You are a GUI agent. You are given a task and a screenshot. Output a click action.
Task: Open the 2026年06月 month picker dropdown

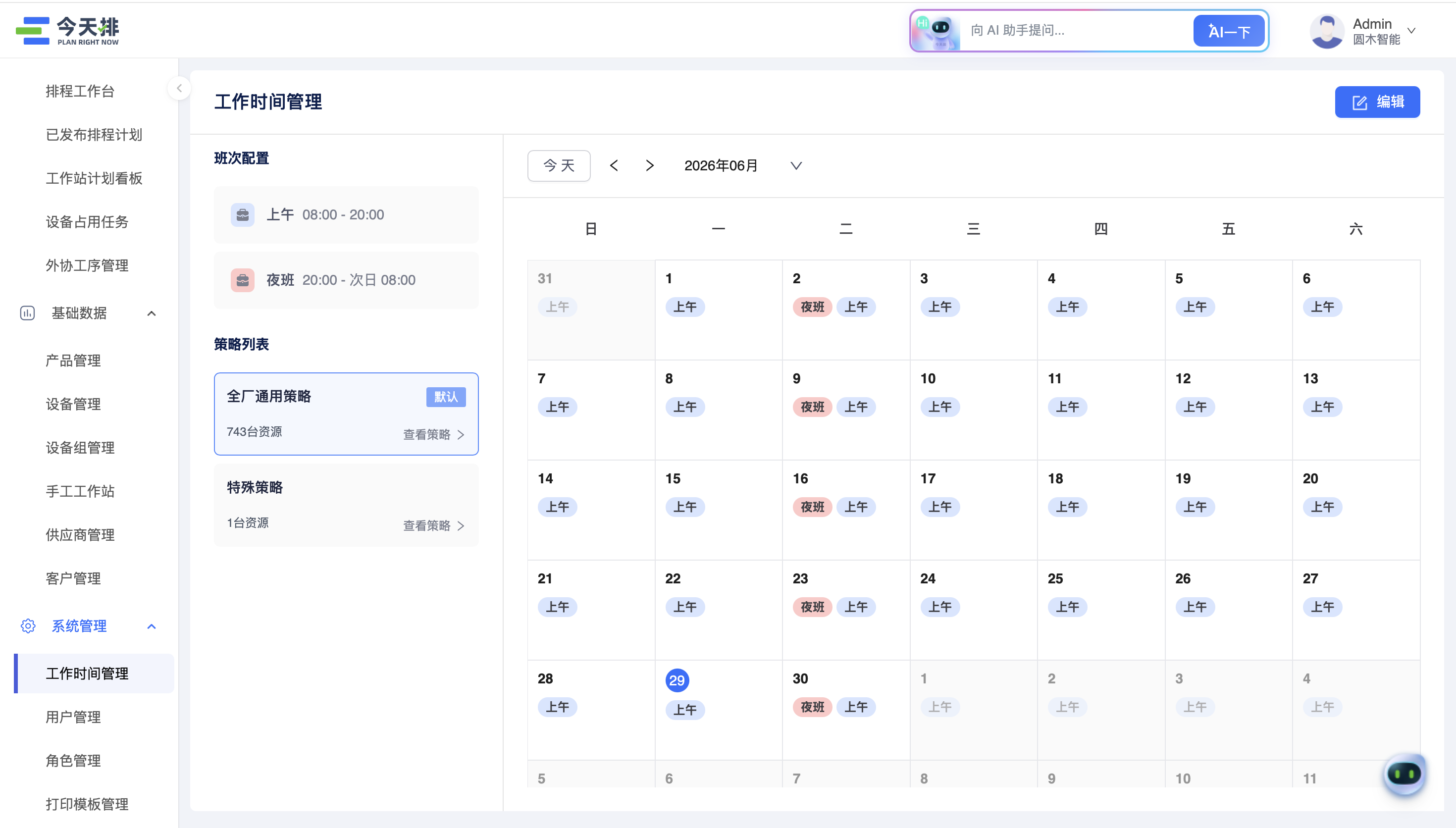point(796,165)
